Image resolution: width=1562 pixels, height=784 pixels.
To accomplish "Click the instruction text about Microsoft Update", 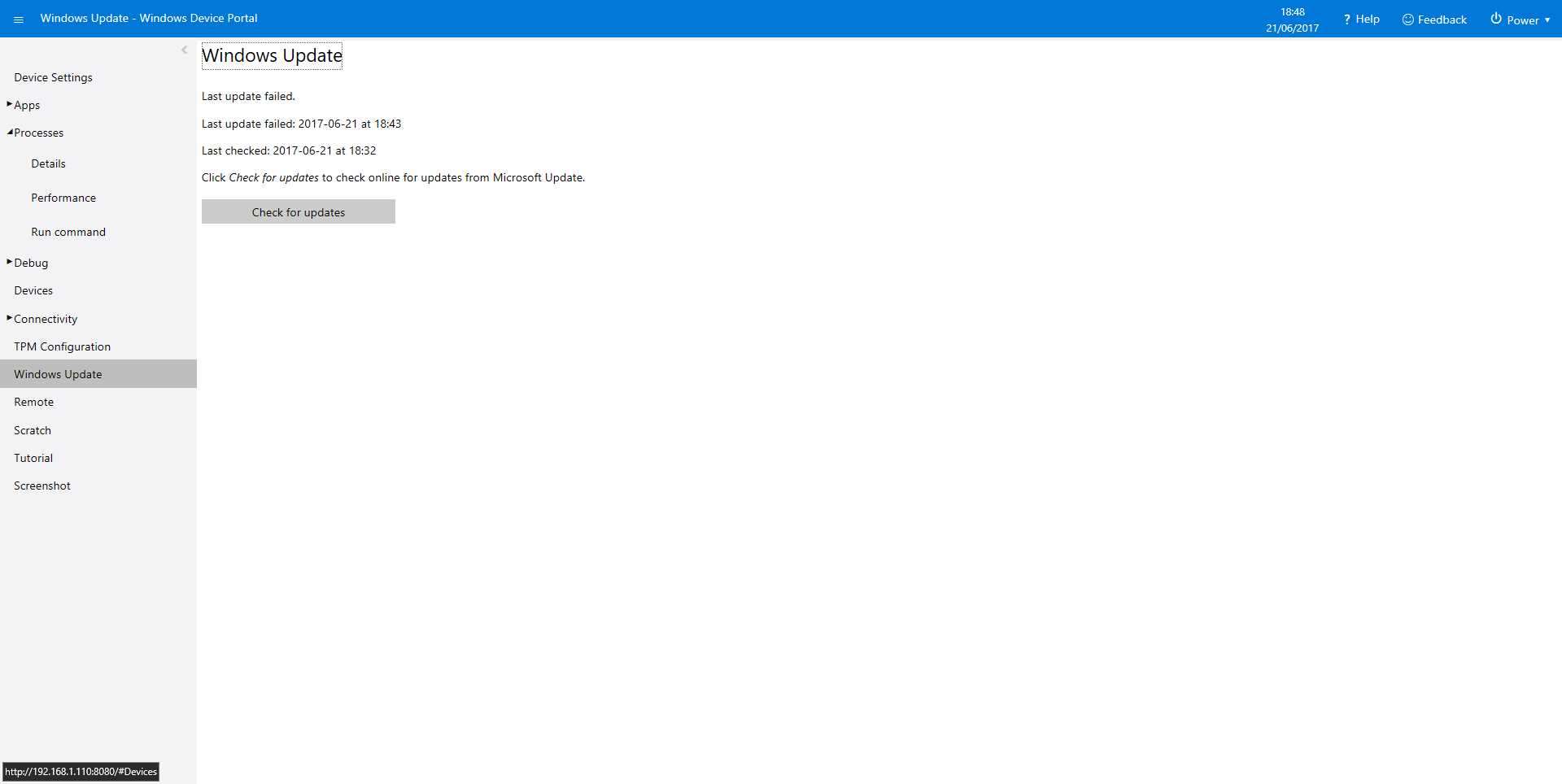I will point(393,177).
